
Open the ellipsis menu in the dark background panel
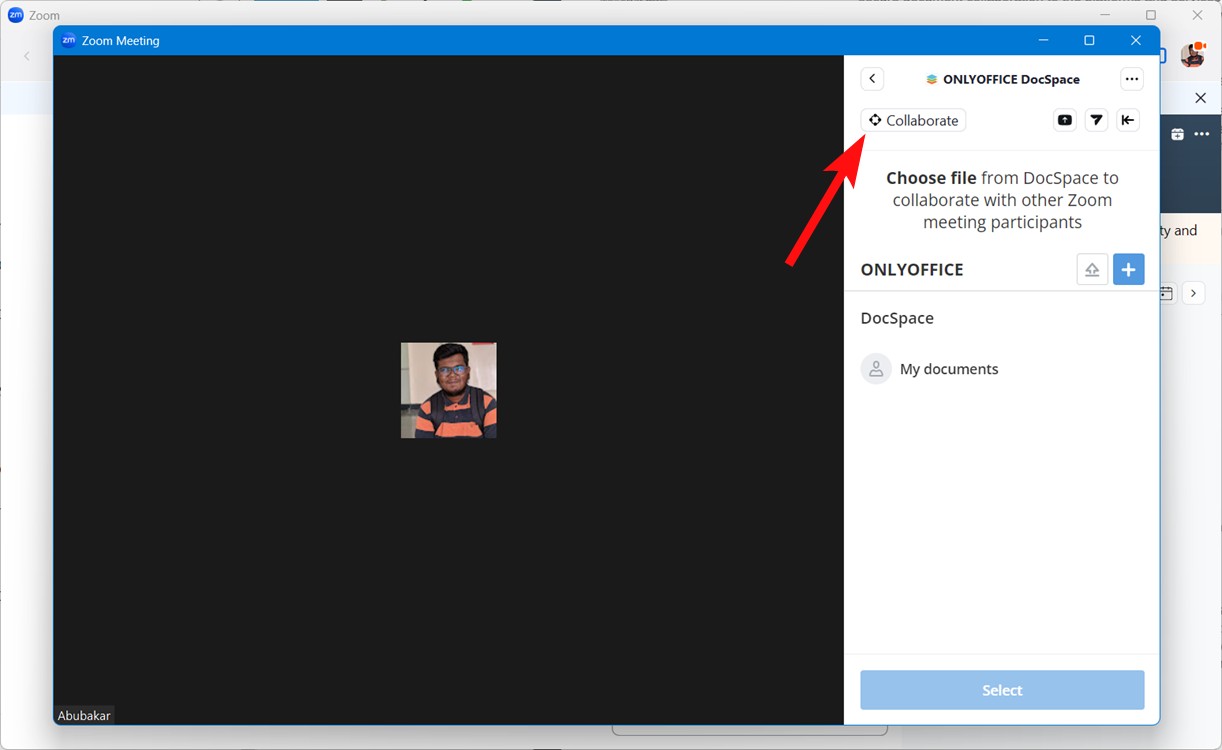(1202, 133)
